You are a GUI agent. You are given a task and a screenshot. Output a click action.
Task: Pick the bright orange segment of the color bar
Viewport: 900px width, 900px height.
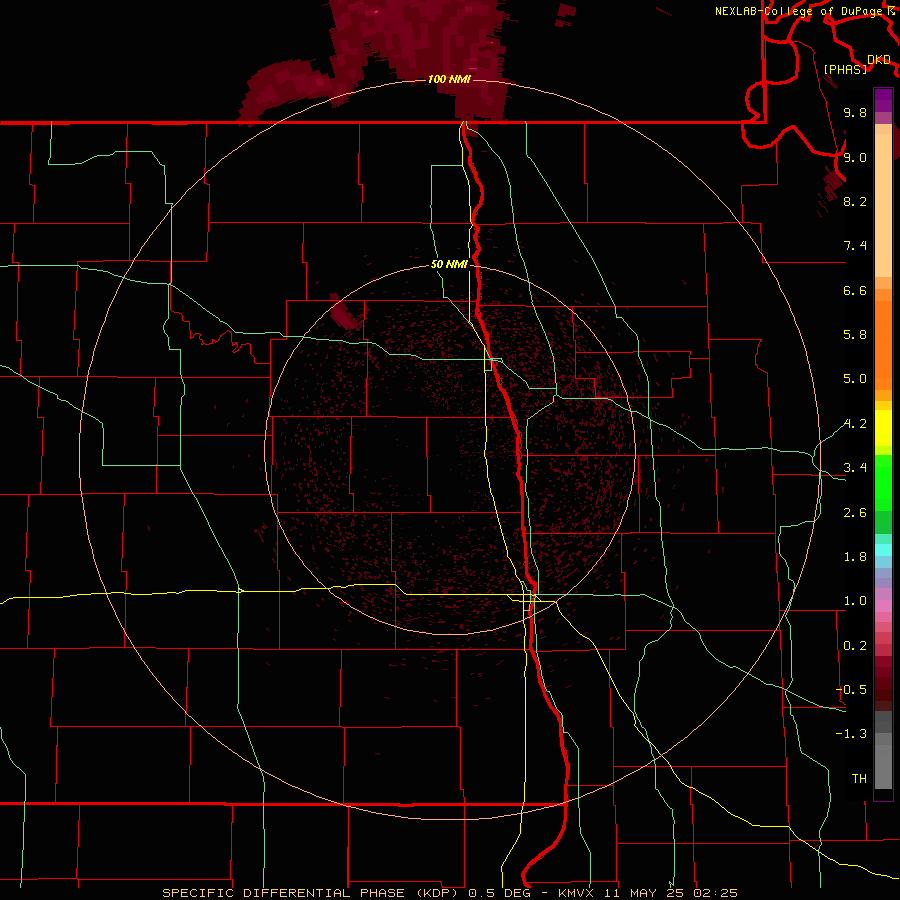coord(883,344)
